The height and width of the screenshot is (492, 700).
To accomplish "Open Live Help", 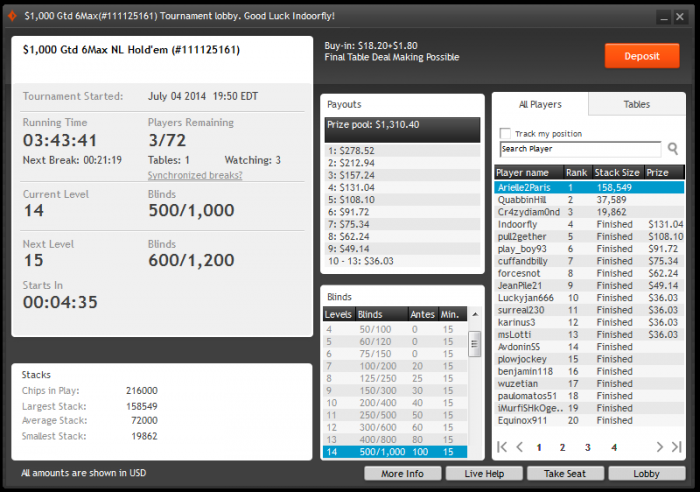I will click(x=484, y=474).
